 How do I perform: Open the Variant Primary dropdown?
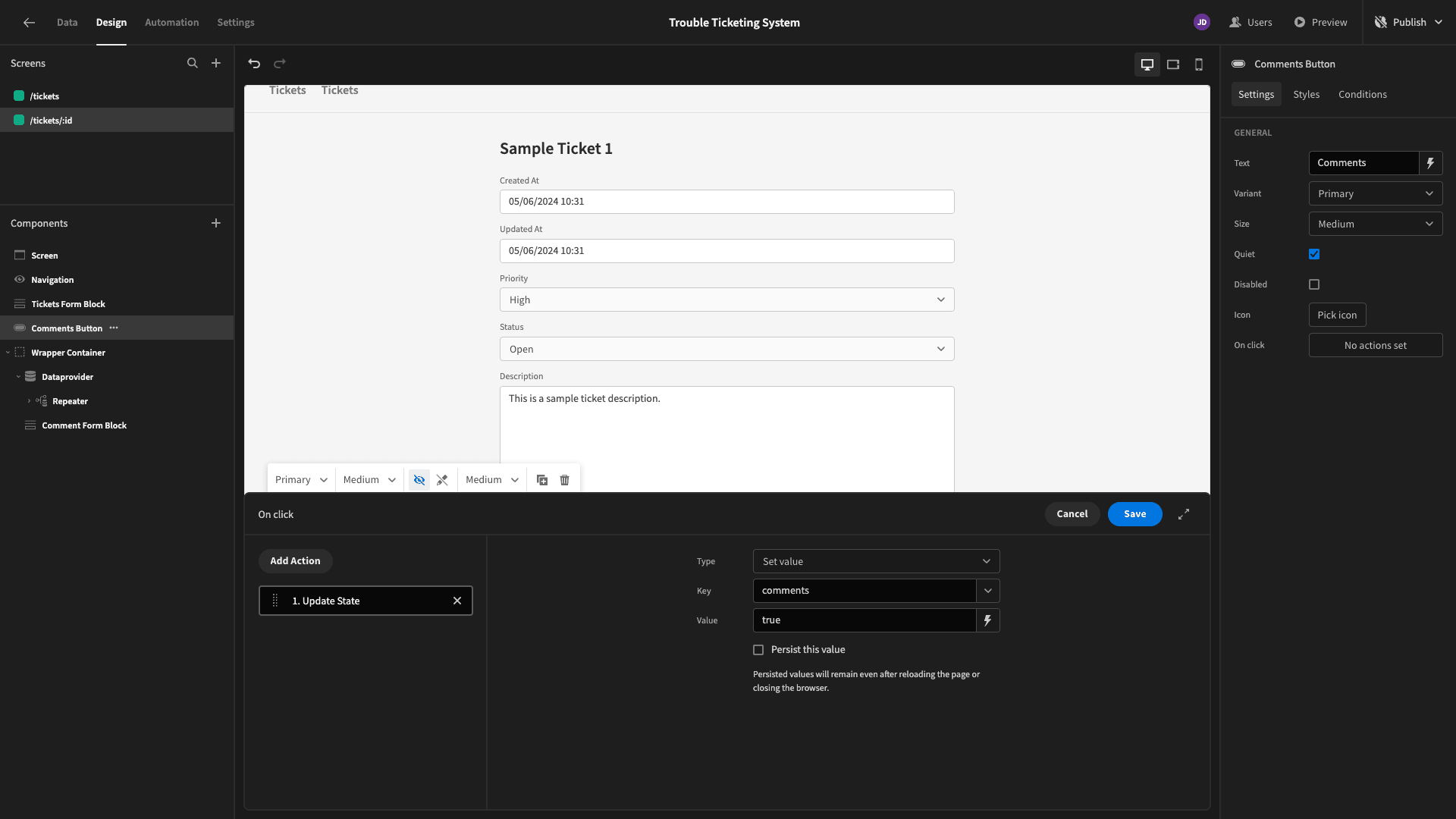(1375, 193)
